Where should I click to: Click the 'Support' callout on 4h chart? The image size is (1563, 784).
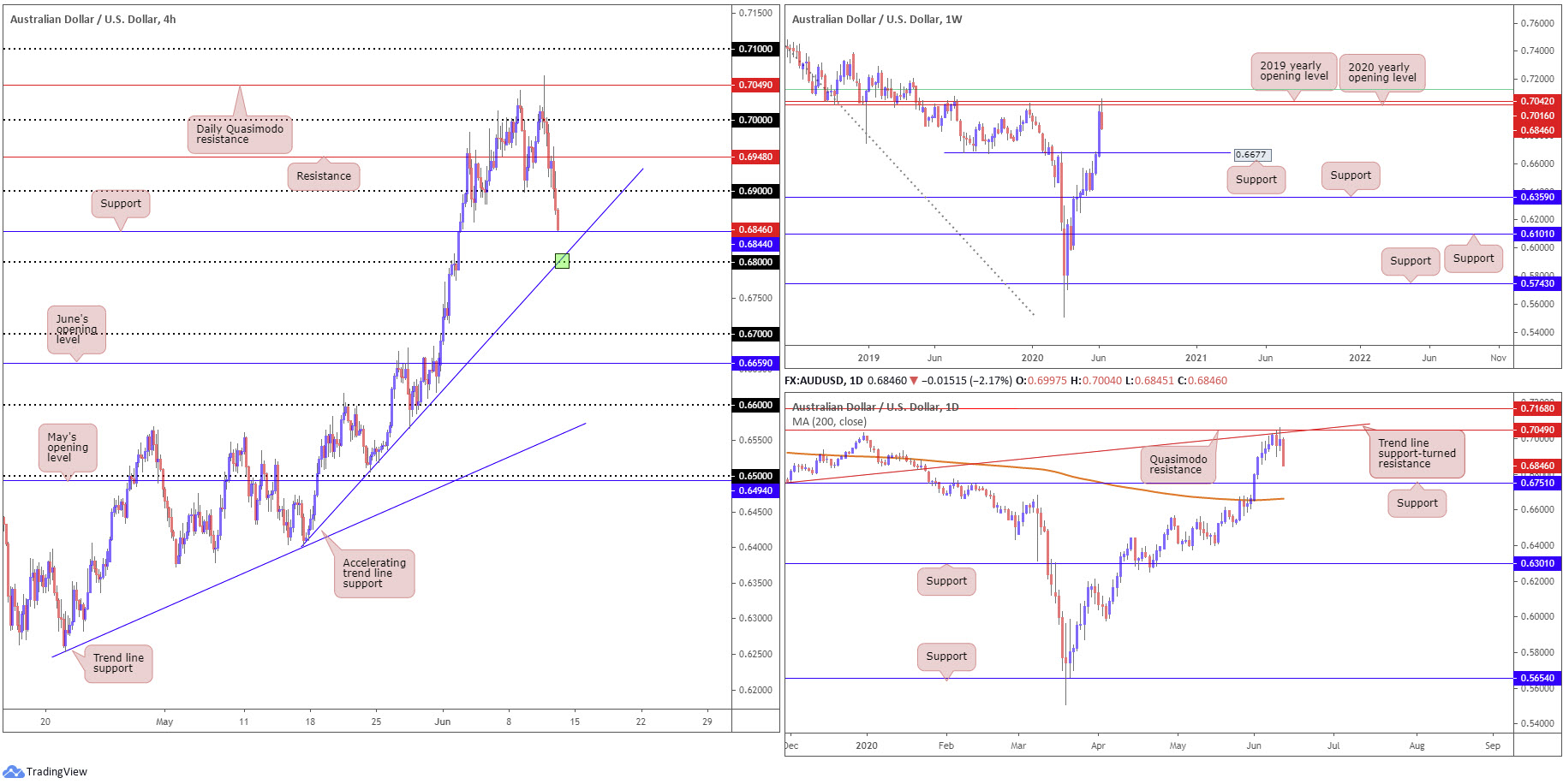(x=121, y=204)
